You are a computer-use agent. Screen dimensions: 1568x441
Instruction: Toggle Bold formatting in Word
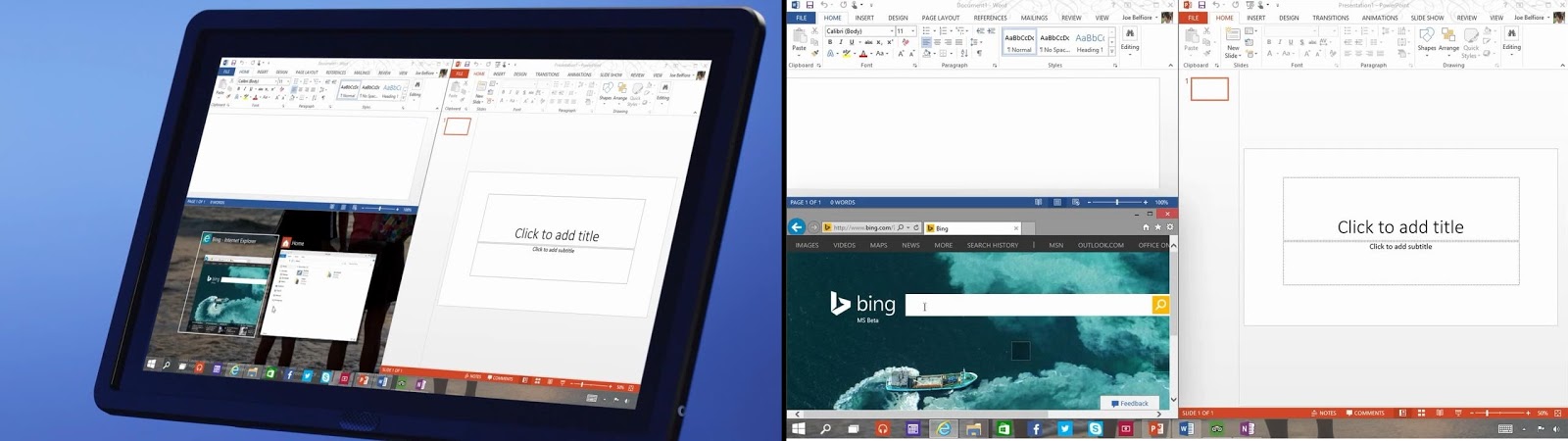tap(830, 42)
